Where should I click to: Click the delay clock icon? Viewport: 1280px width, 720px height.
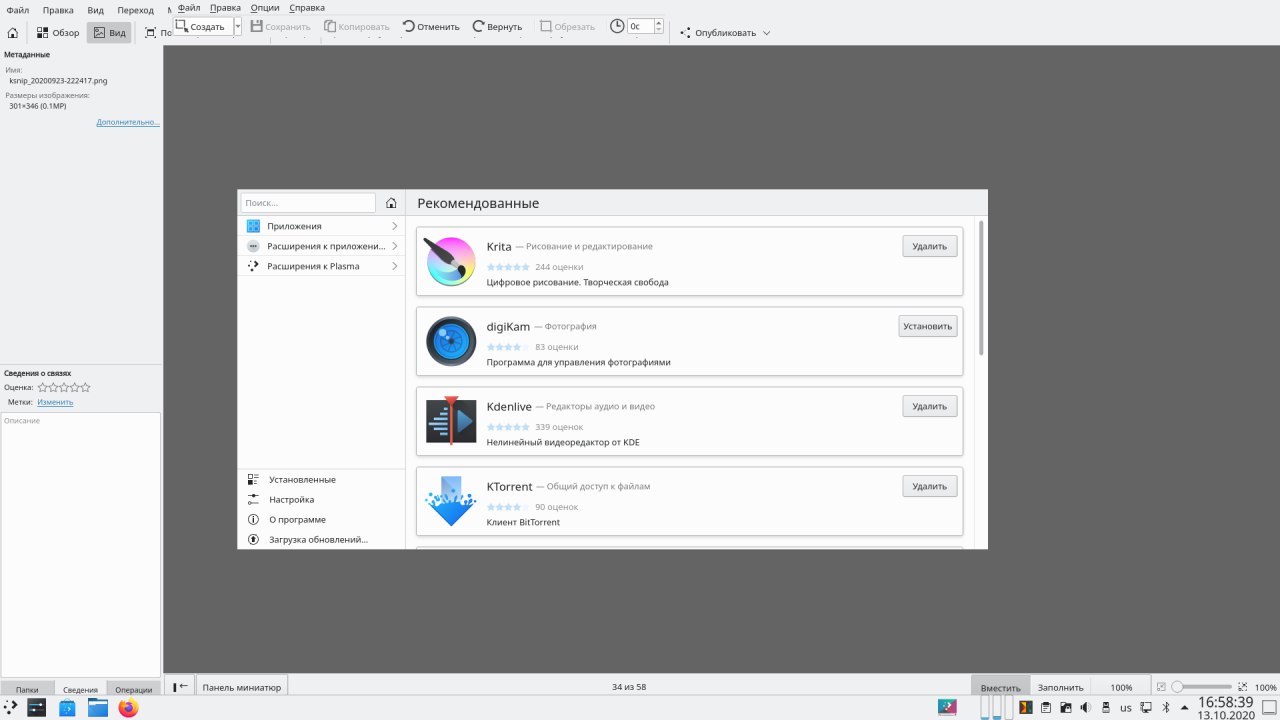(617, 26)
